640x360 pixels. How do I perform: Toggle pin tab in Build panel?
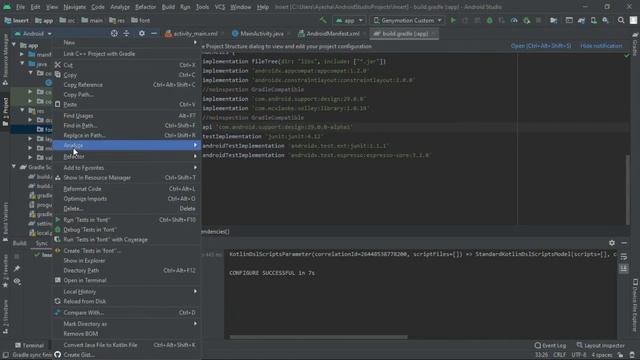(x=17, y=269)
